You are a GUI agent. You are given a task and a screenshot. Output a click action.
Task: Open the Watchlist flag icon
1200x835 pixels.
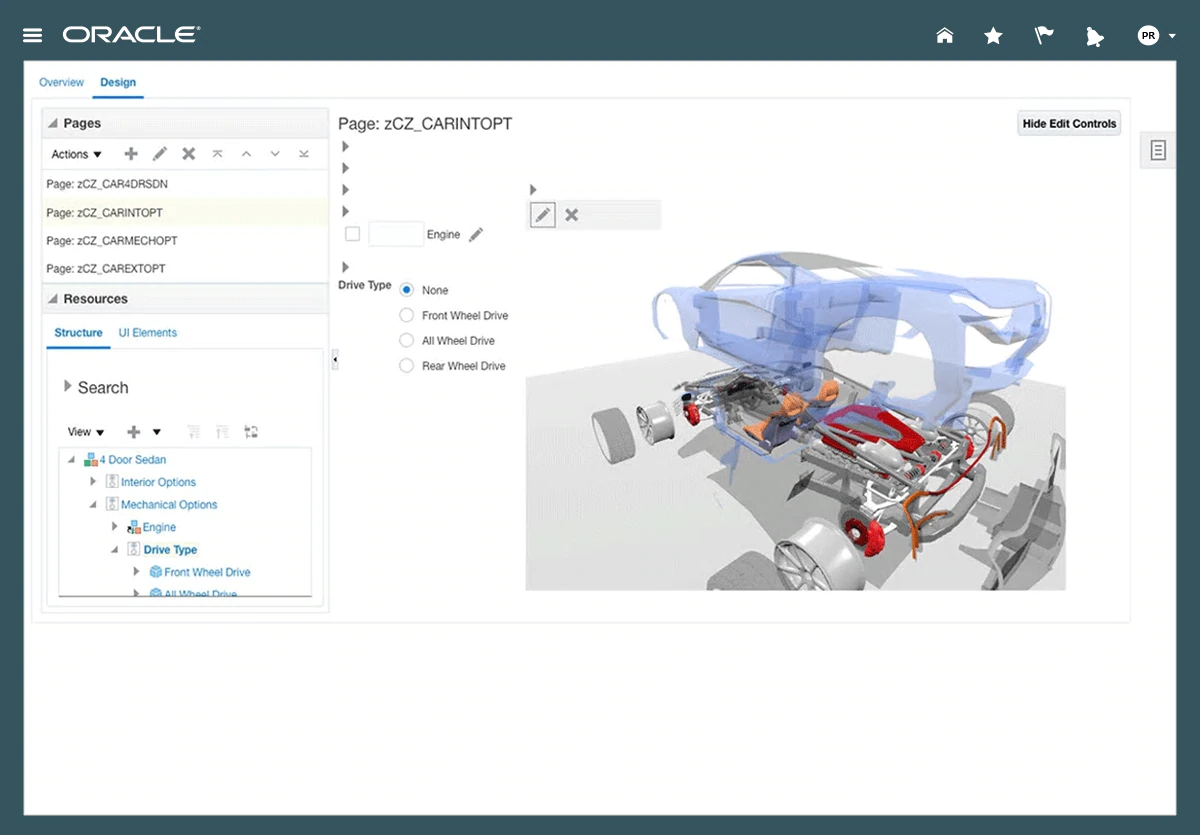pos(1044,36)
